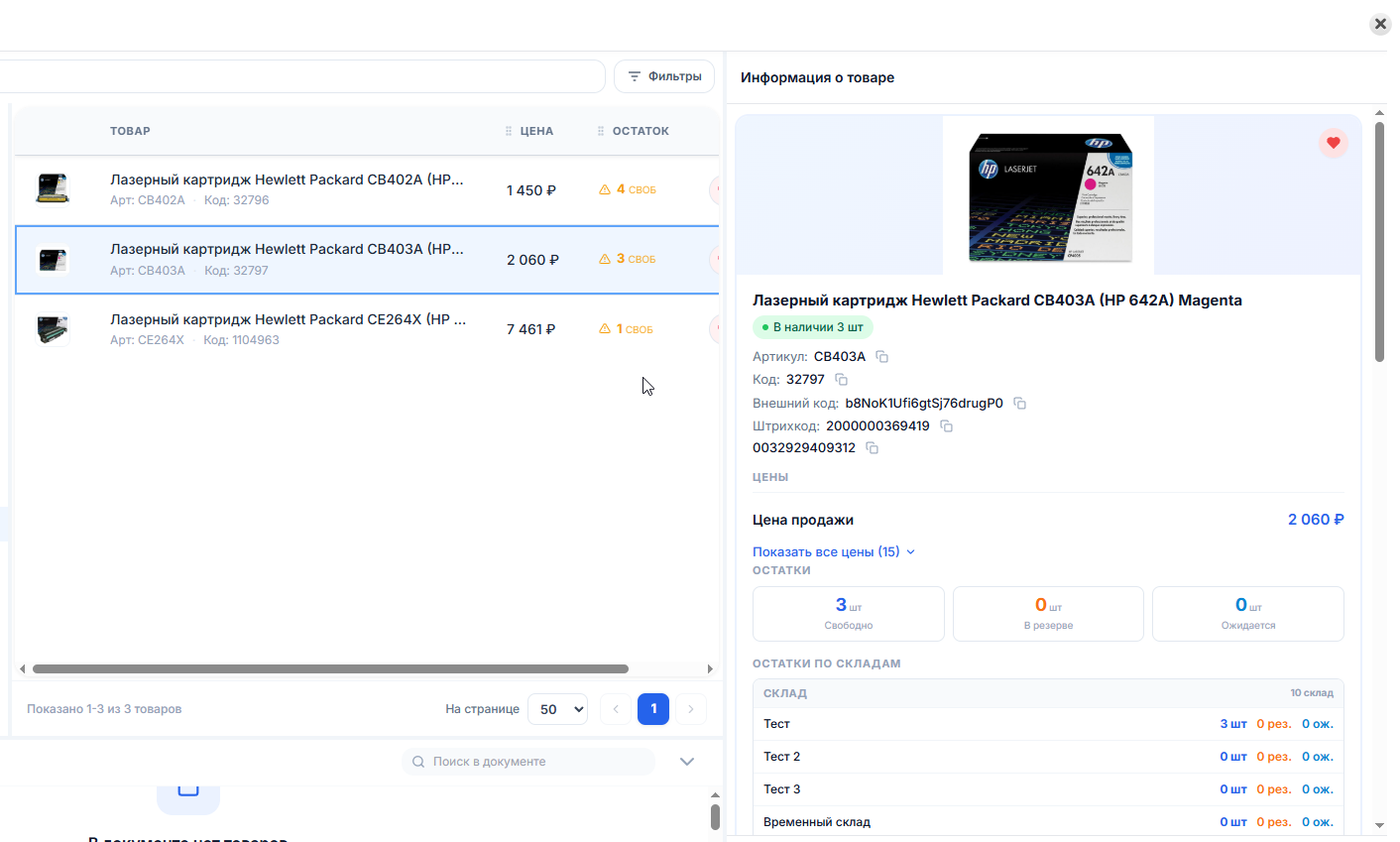The width and height of the screenshot is (1400, 842).
Task: Close the product selection dialog
Action: (x=1380, y=24)
